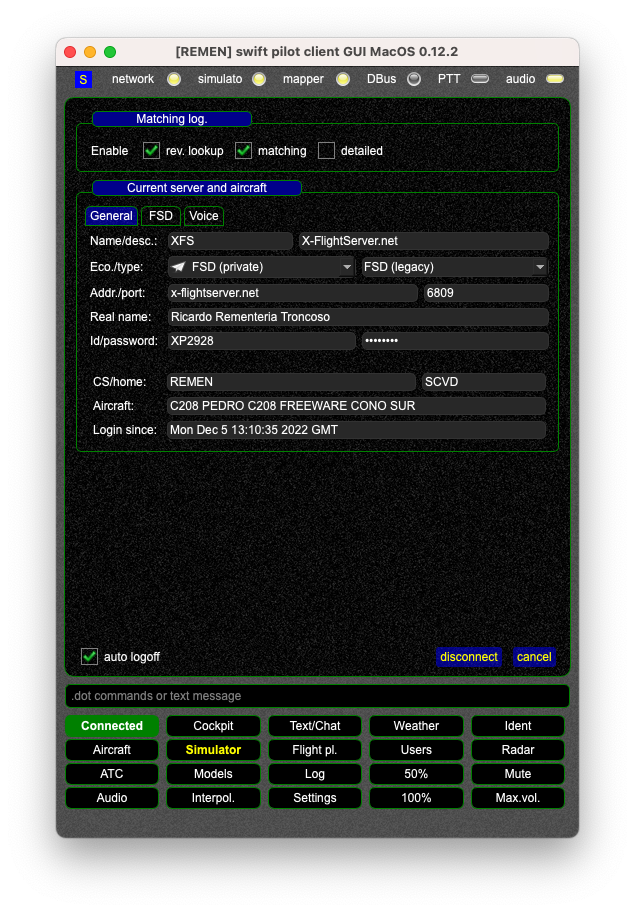Click the window title swift pilot client GUI
Viewport: 635px width, 912px height.
pyautogui.click(x=317, y=52)
